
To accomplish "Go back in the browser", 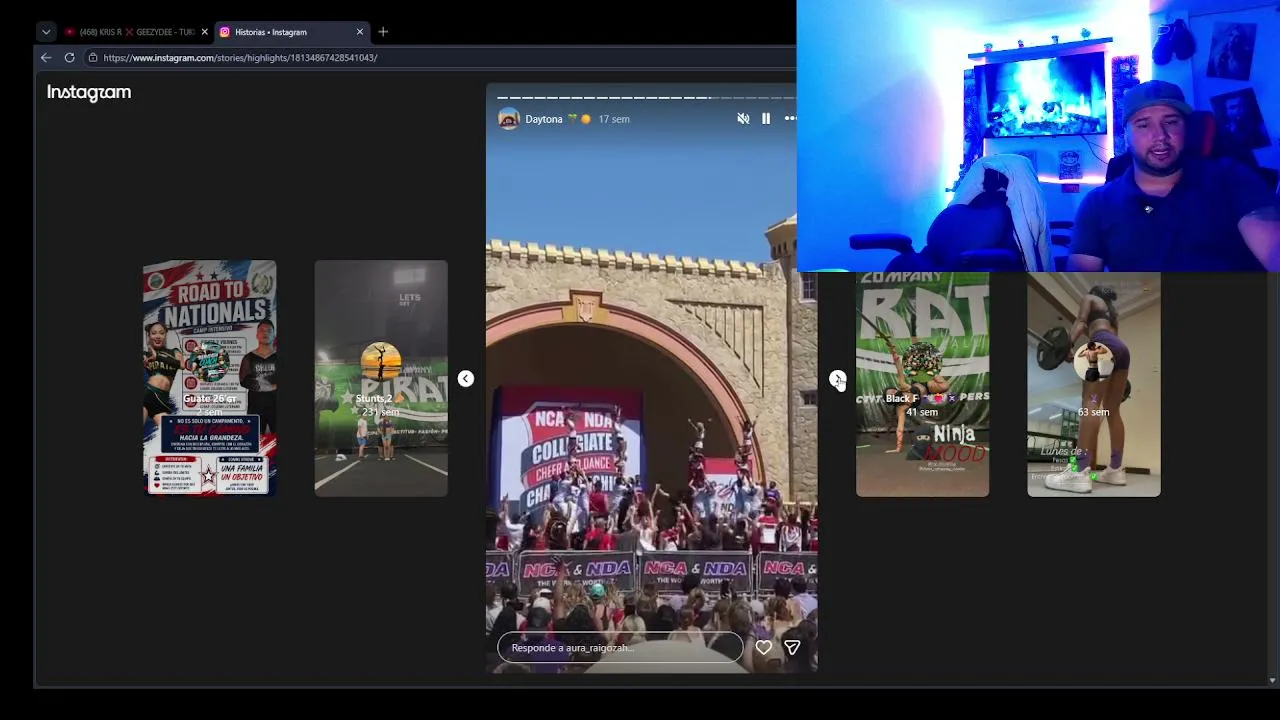I will 46,58.
